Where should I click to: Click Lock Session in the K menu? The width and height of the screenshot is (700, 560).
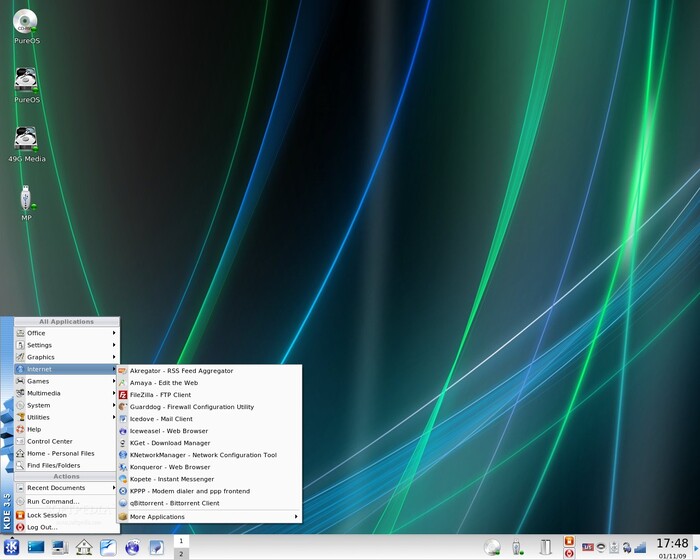click(x=46, y=515)
